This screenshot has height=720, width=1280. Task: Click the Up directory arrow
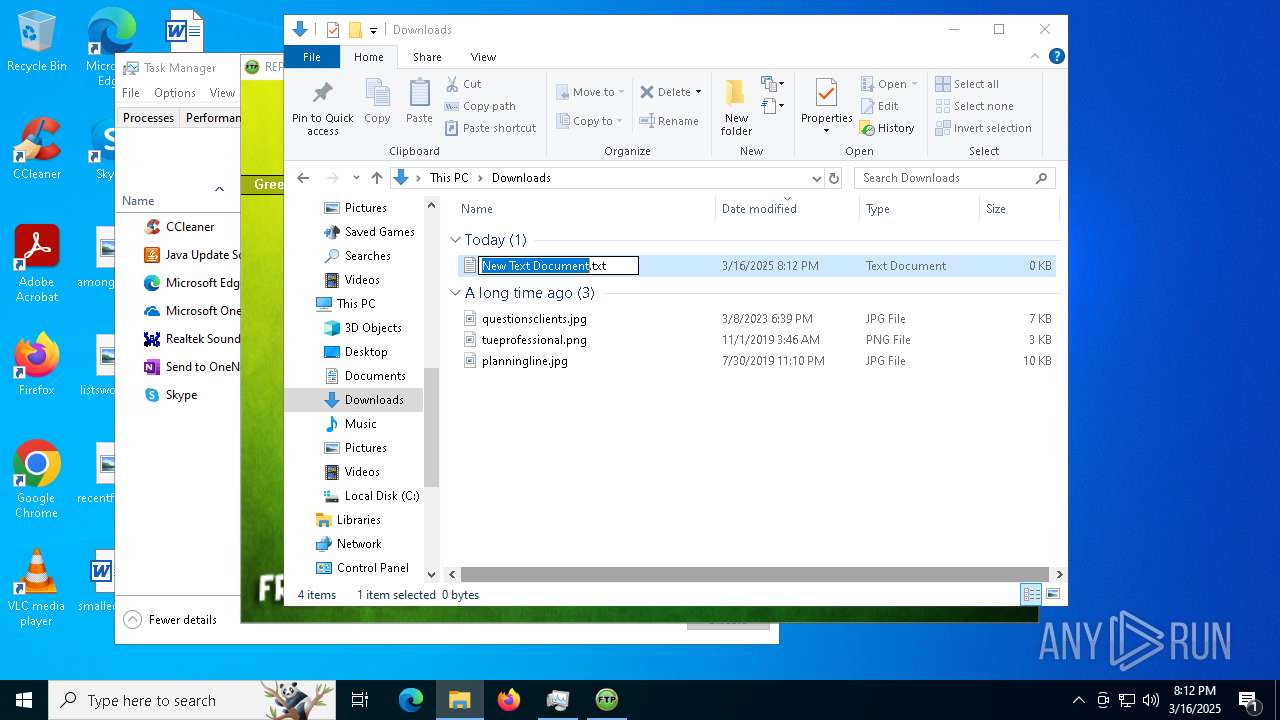(377, 178)
